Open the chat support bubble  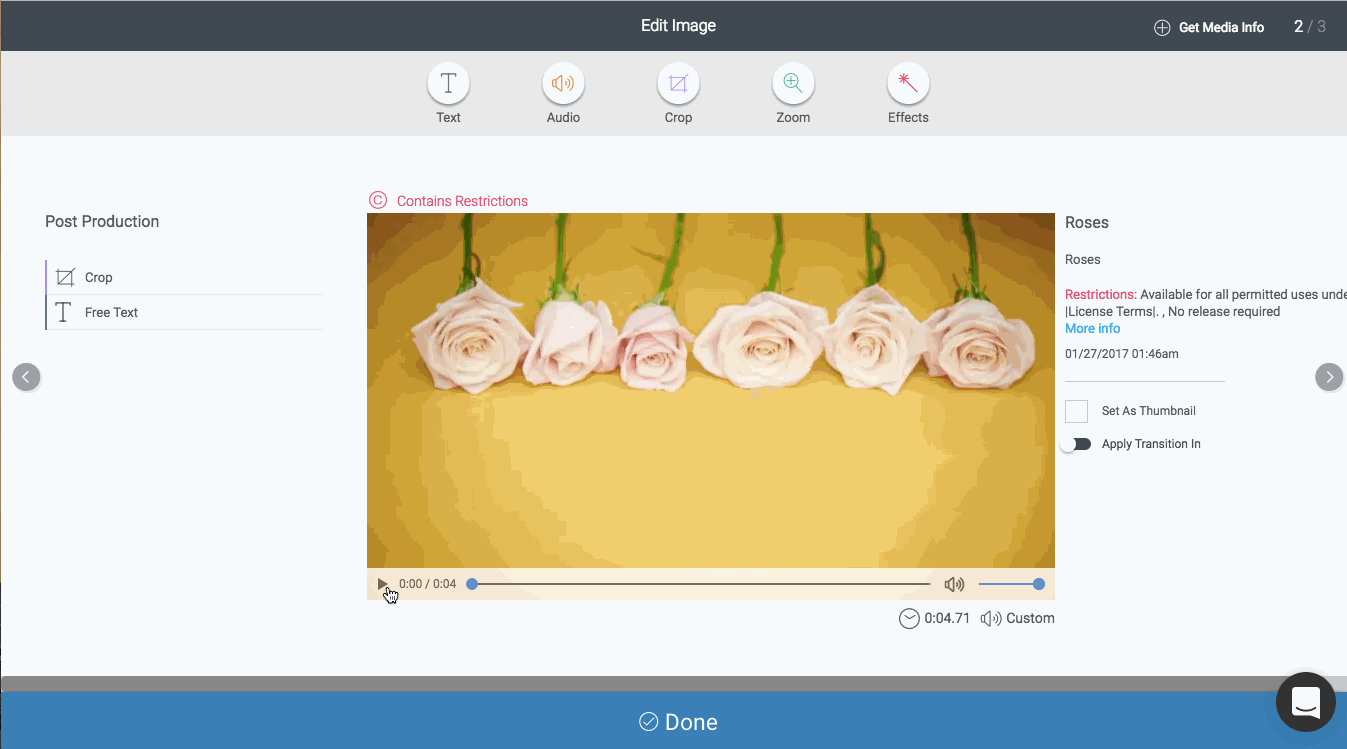coord(1306,702)
